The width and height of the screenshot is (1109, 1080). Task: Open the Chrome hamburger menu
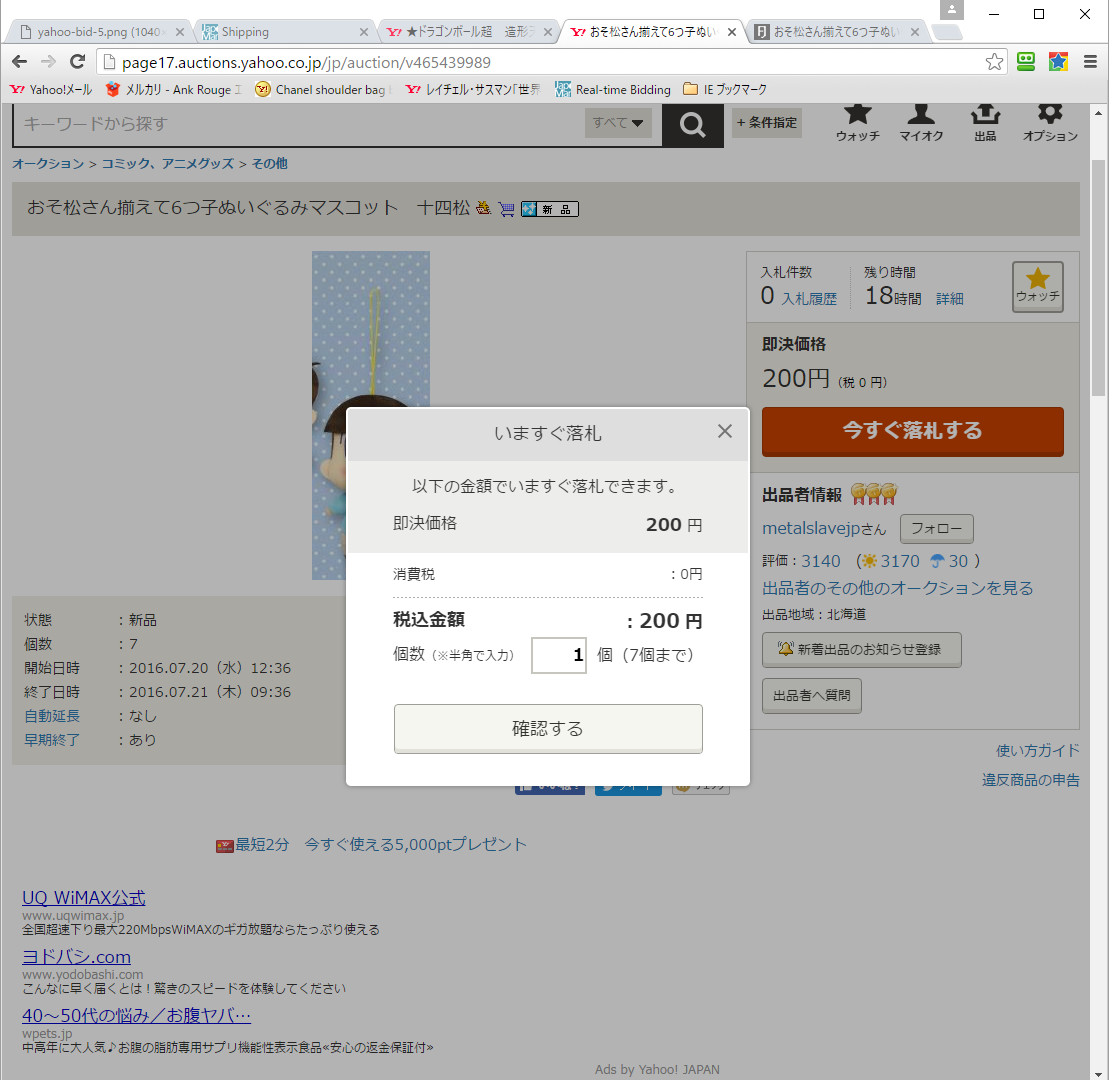(x=1090, y=62)
